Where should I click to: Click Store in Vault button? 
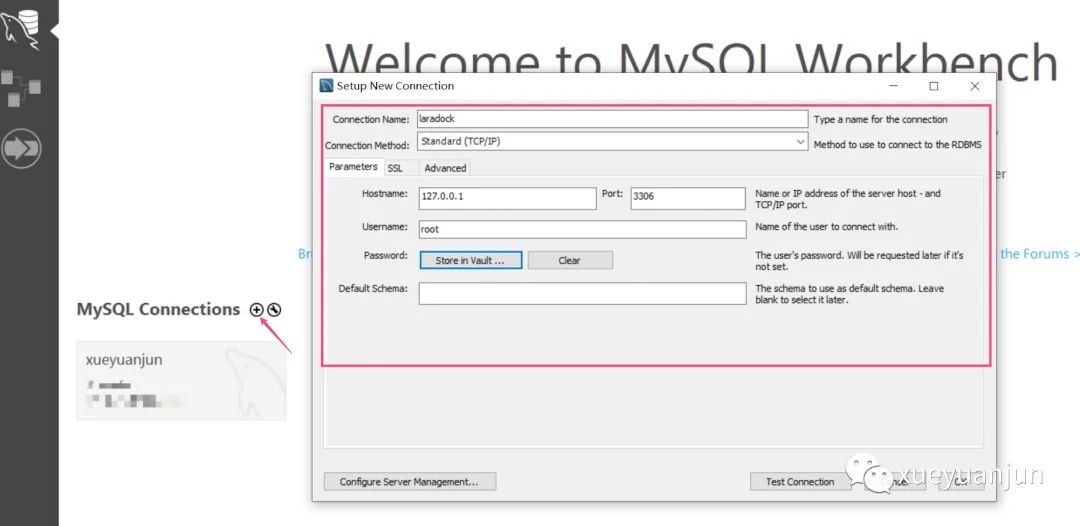(470, 260)
